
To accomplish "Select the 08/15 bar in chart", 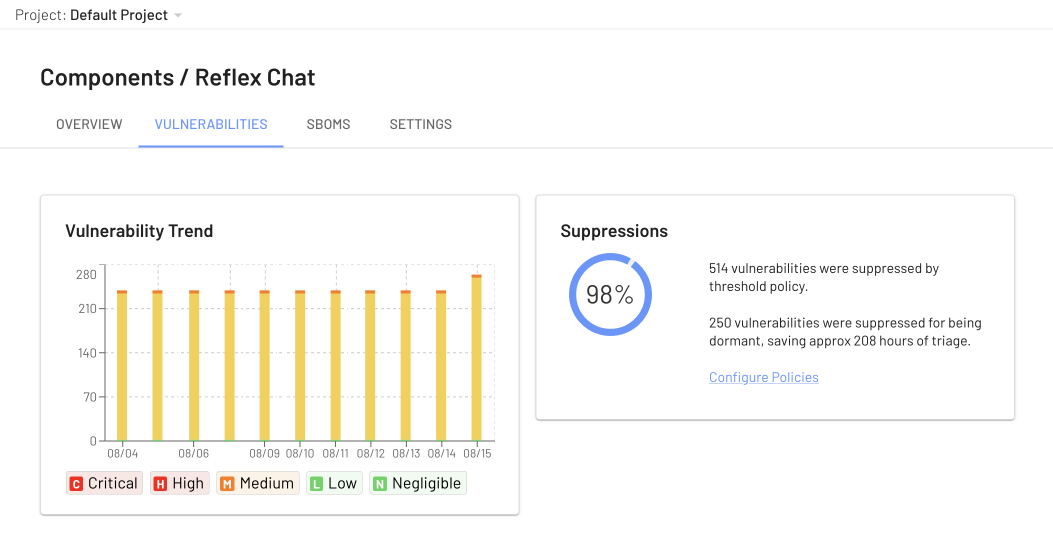I will 477,357.
